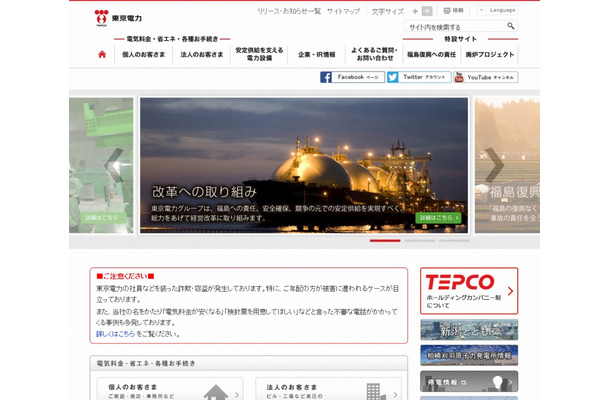The image size is (610, 400).
Task: Click the light bulb on 停電情報 banner
Action: tap(498, 382)
